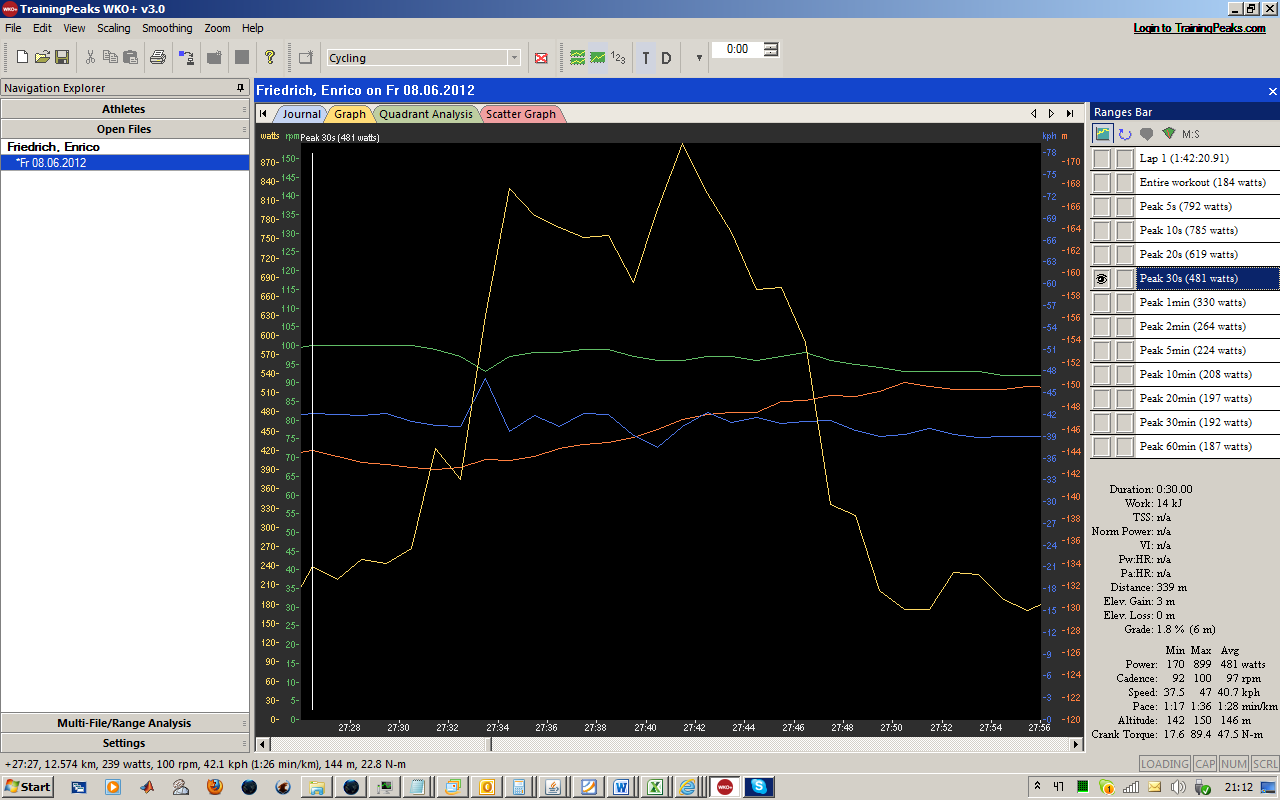Click the Save file toolbar icon
Viewport: 1280px width, 800px height.
[x=62, y=58]
